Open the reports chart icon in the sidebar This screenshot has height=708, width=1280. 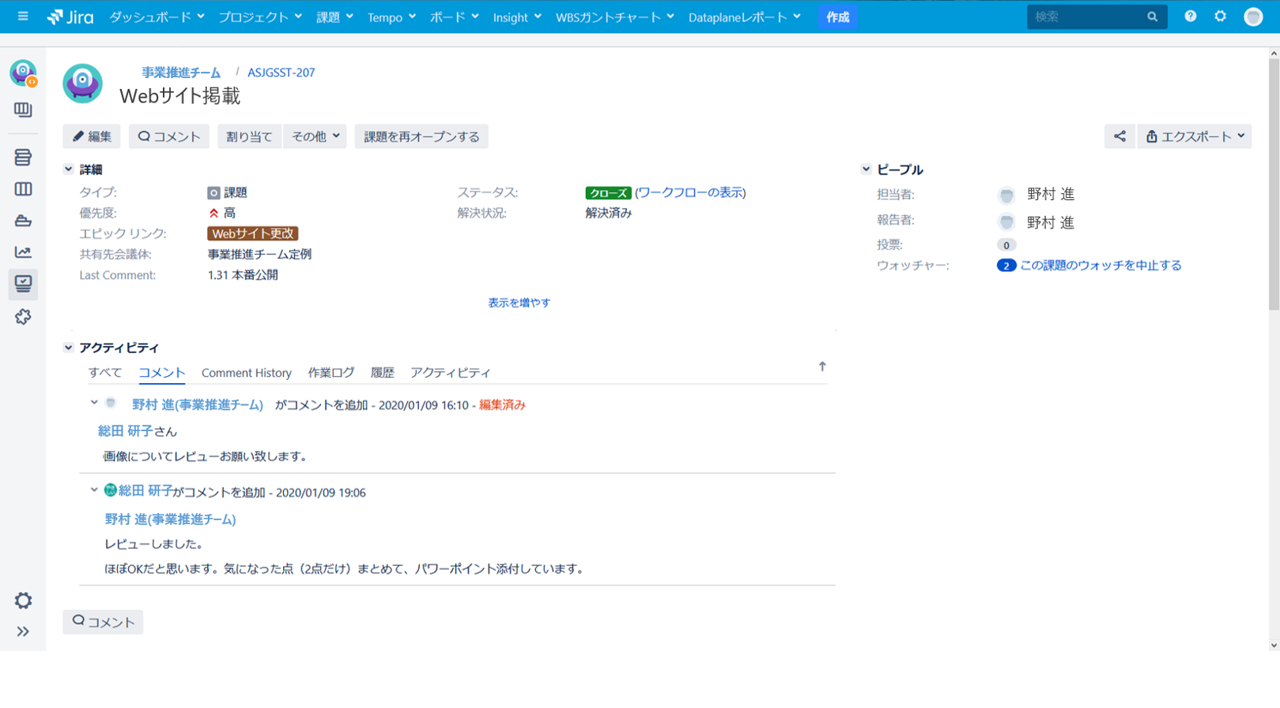(23, 252)
